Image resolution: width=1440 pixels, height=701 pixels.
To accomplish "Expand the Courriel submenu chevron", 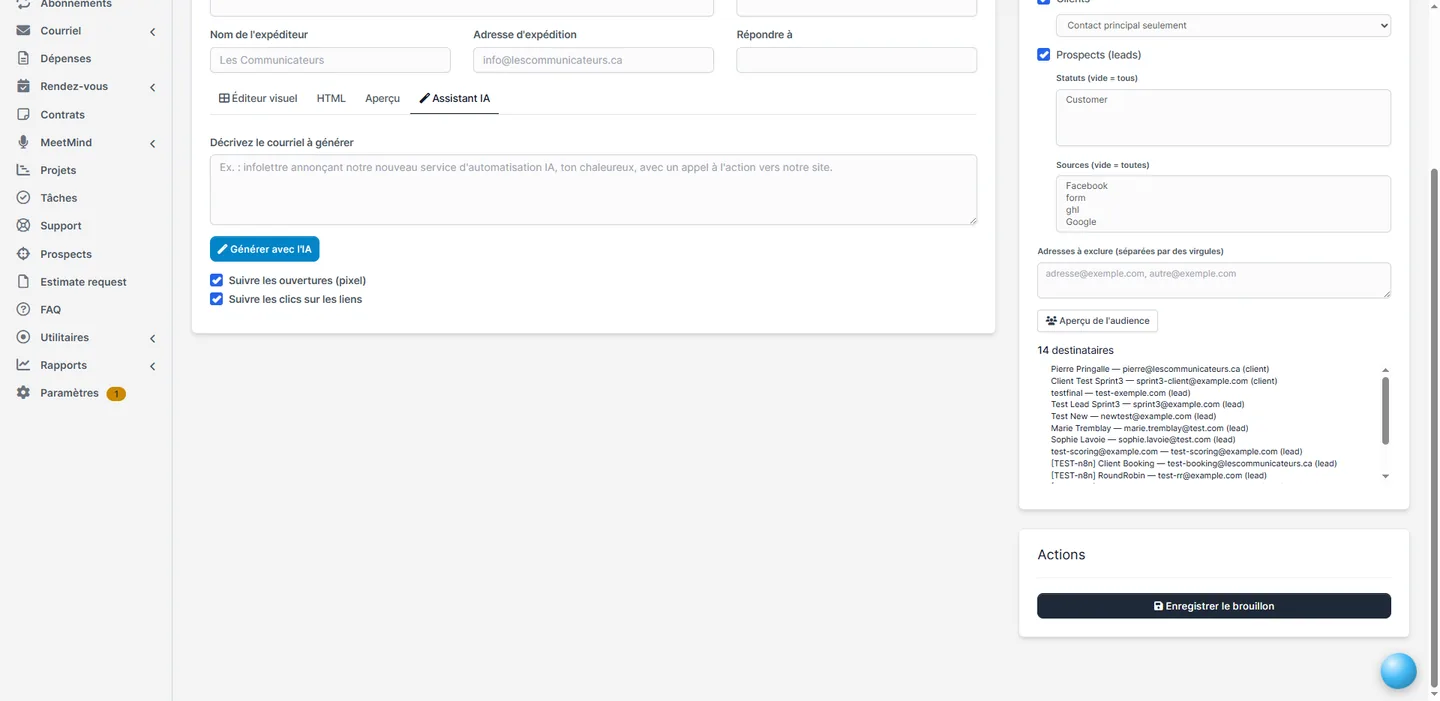I will click(x=153, y=32).
